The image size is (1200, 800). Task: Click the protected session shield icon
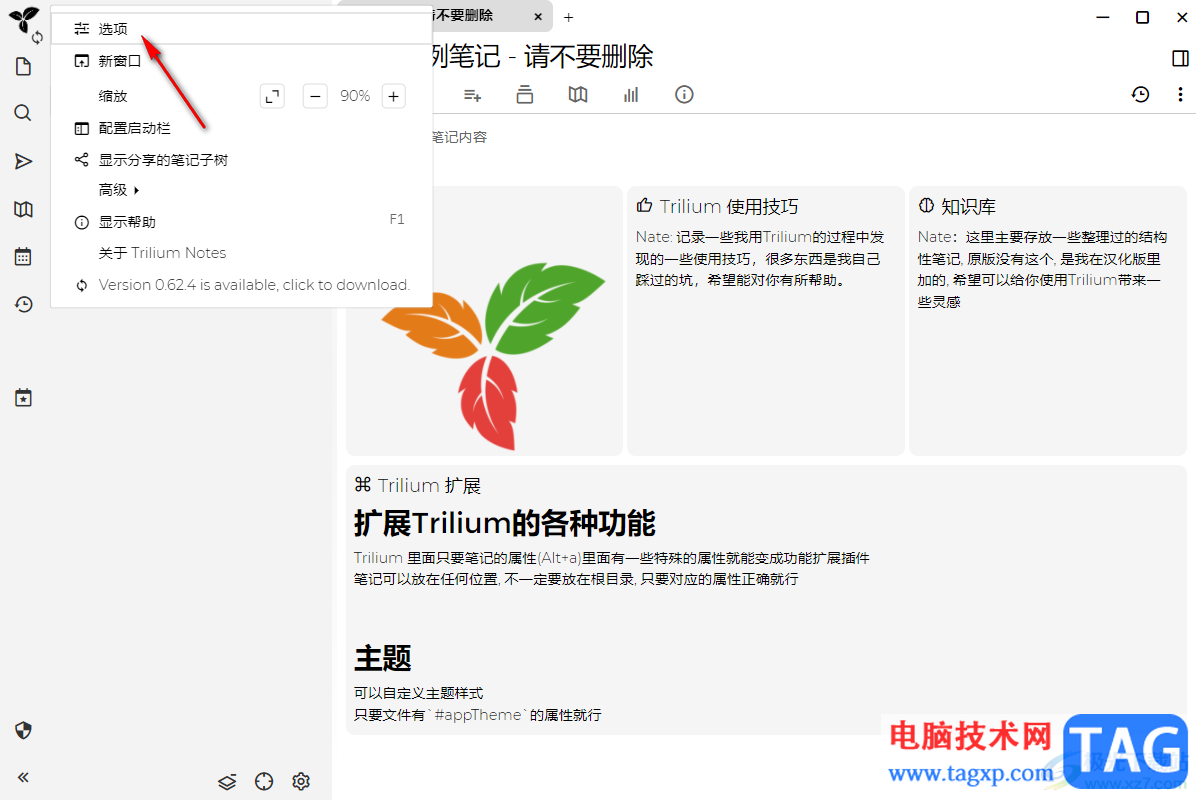pos(24,730)
